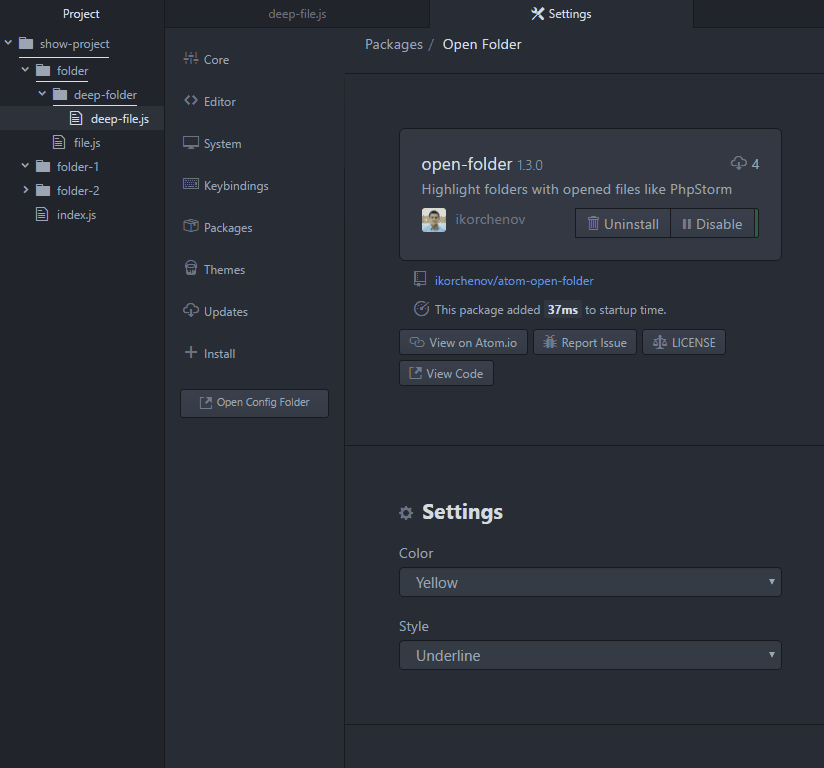
Task: Switch to the Settings tab
Action: click(561, 14)
